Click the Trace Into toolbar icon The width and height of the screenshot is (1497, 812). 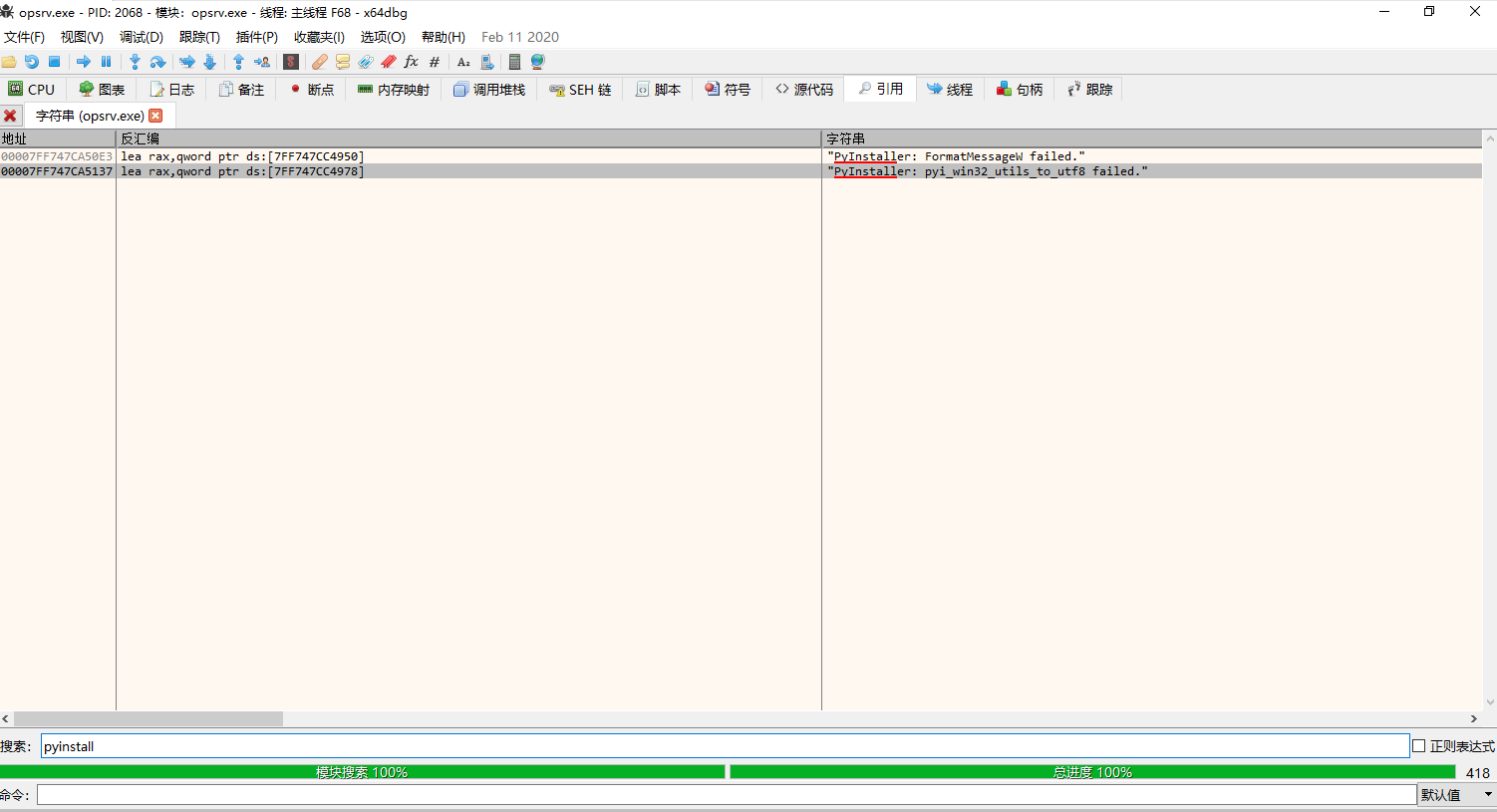[187, 62]
